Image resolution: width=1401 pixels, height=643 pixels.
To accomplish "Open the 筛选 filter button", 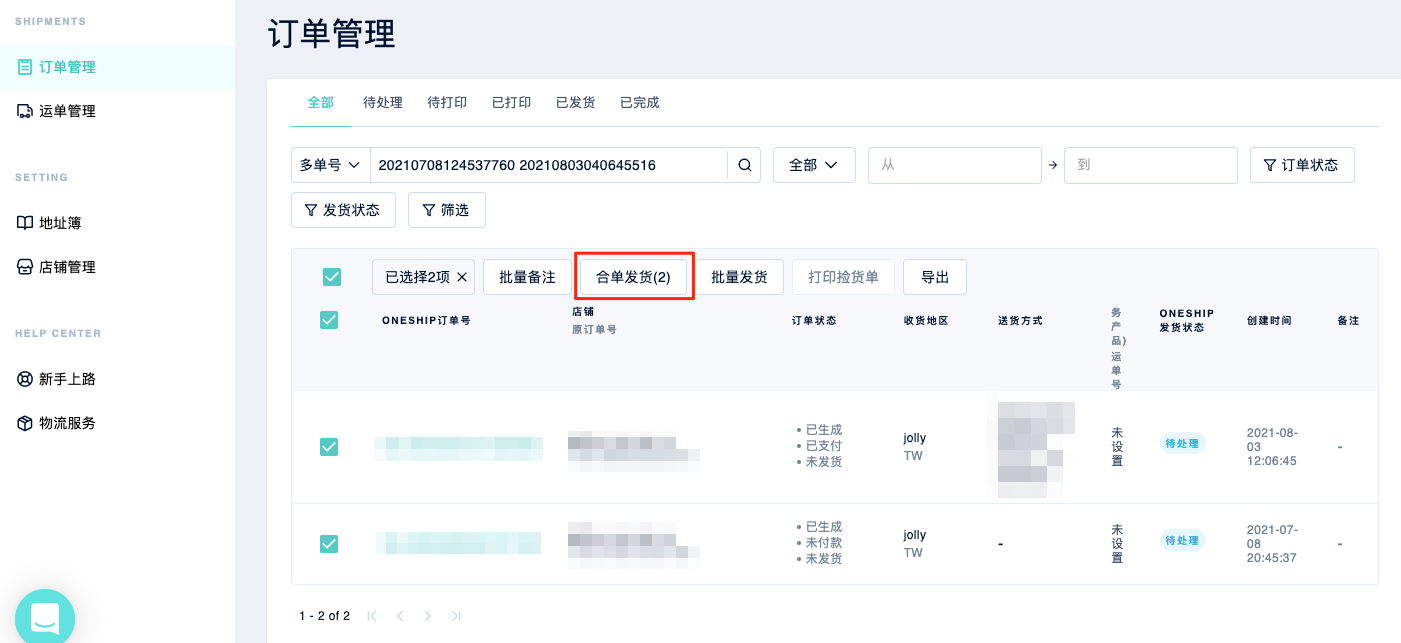I will [x=447, y=210].
